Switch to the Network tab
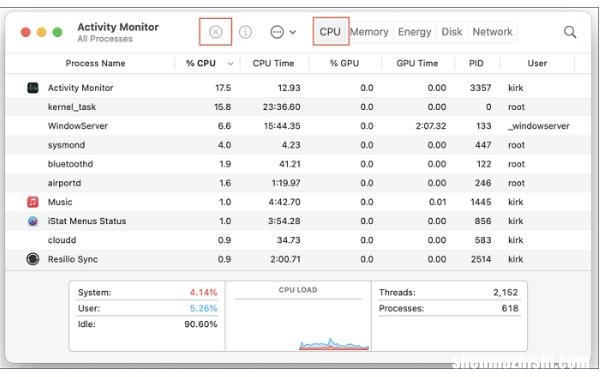 pos(492,32)
